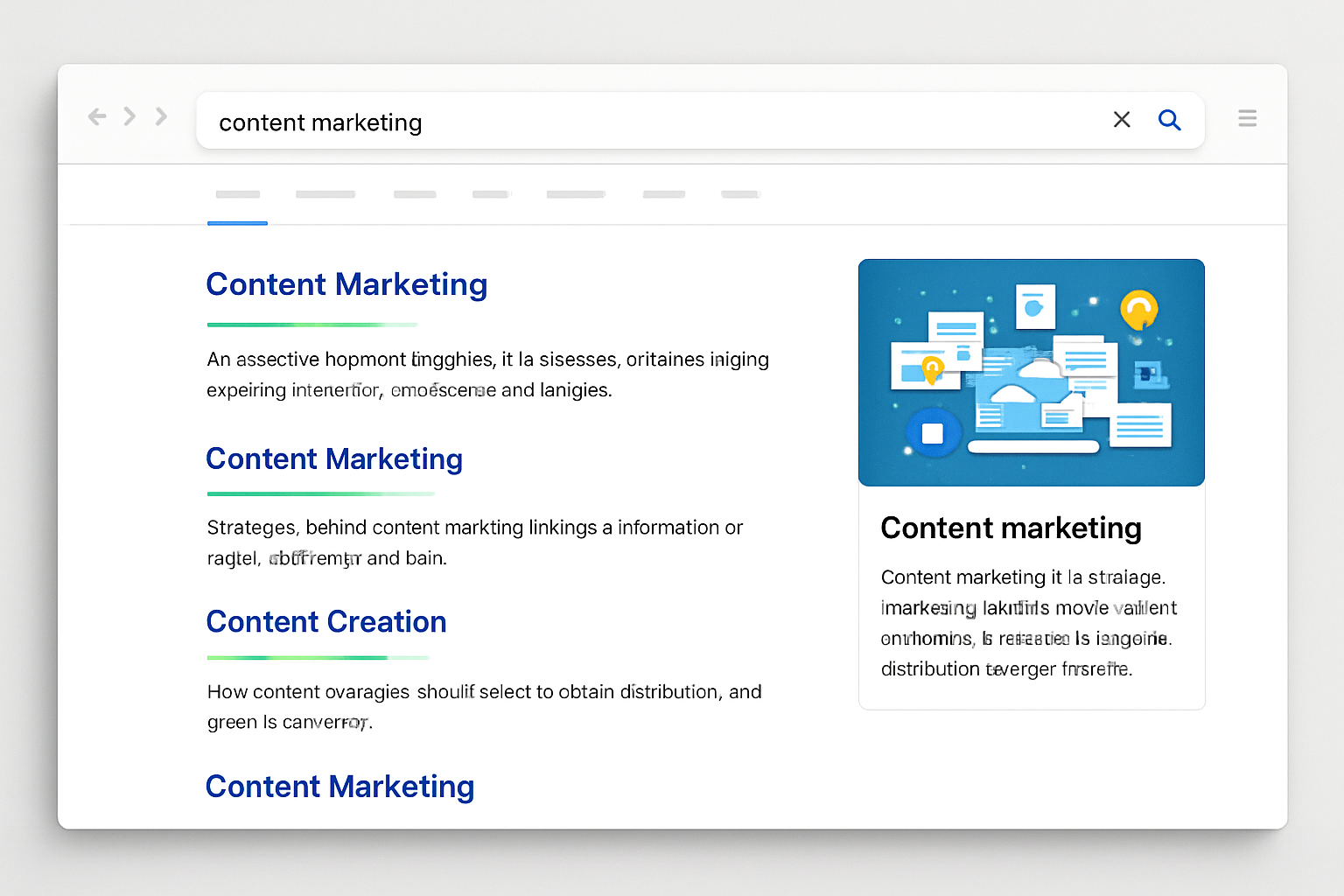The height and width of the screenshot is (896, 1344).
Task: Open the third filter tab
Action: pyautogui.click(x=414, y=194)
